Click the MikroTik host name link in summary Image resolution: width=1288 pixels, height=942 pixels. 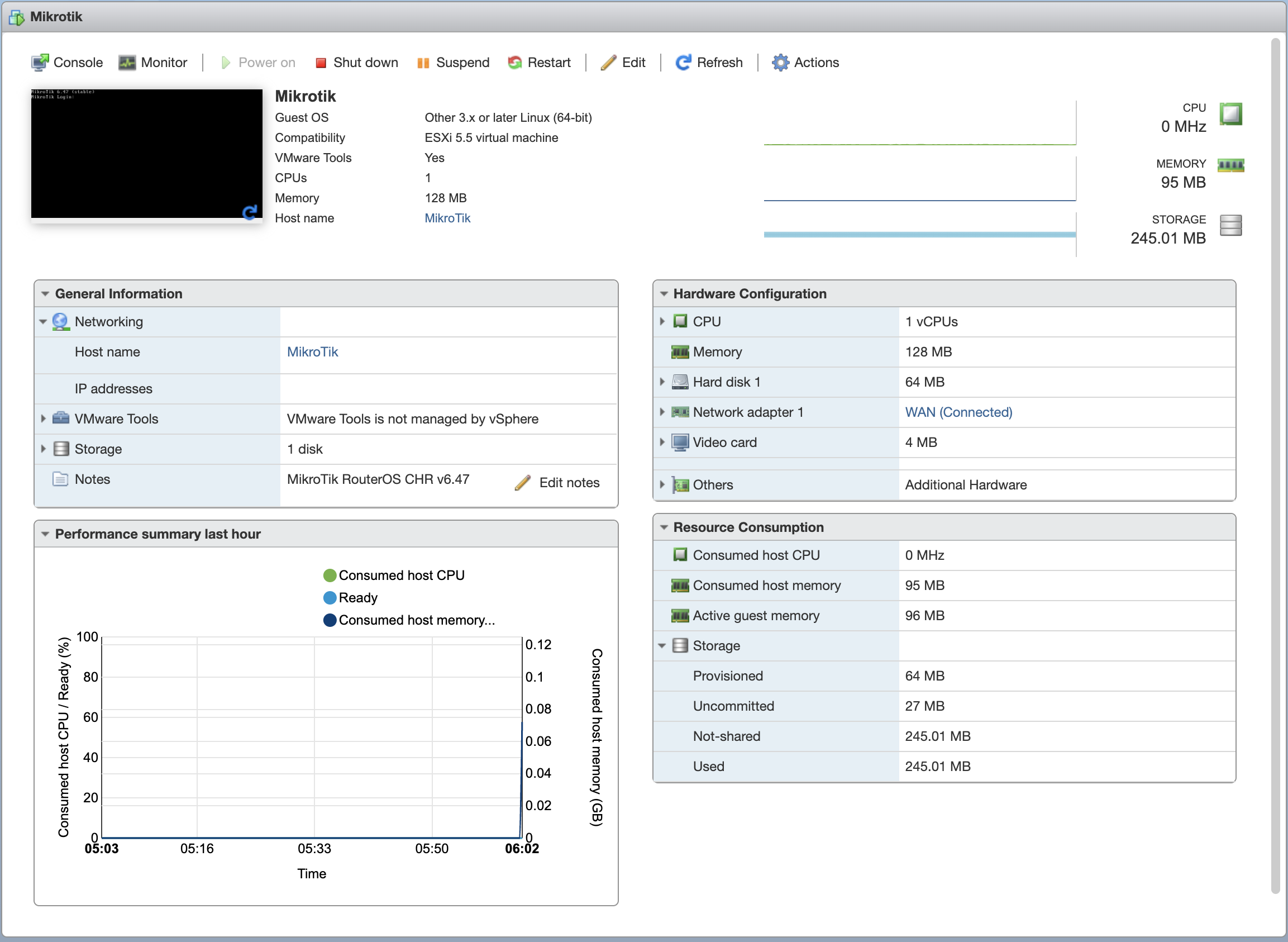447,218
